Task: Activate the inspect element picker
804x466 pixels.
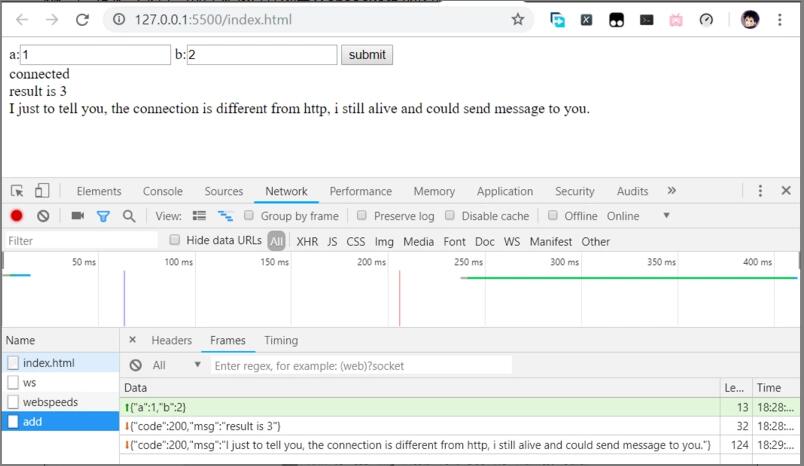Action: (17, 191)
